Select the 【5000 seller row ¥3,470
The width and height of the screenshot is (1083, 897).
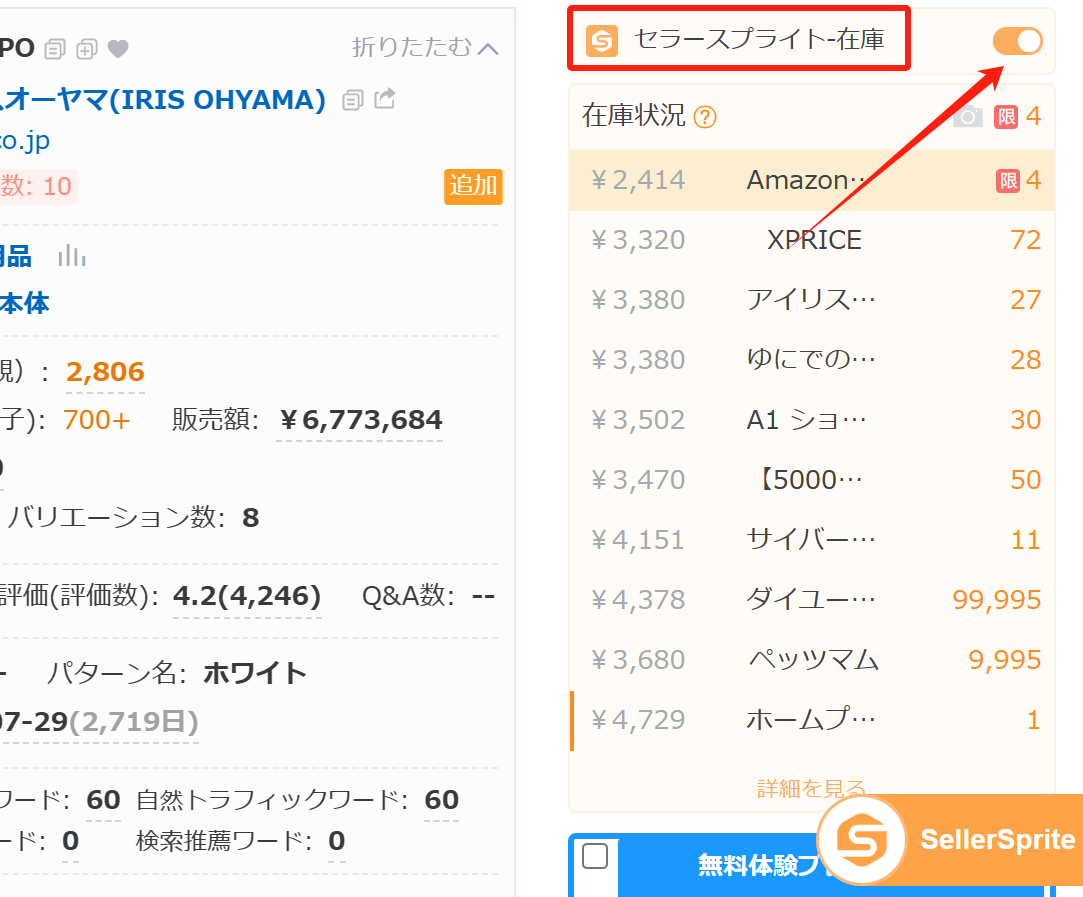click(x=812, y=480)
